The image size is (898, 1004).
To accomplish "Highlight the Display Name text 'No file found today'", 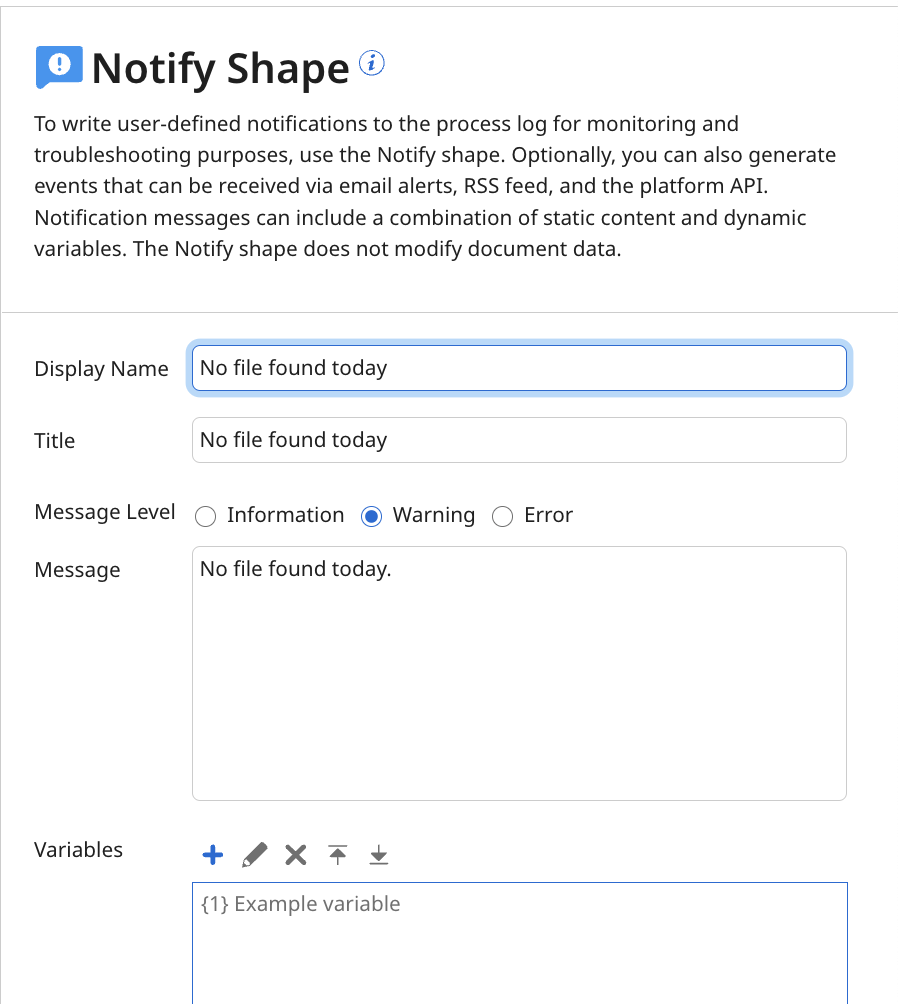I will click(293, 368).
